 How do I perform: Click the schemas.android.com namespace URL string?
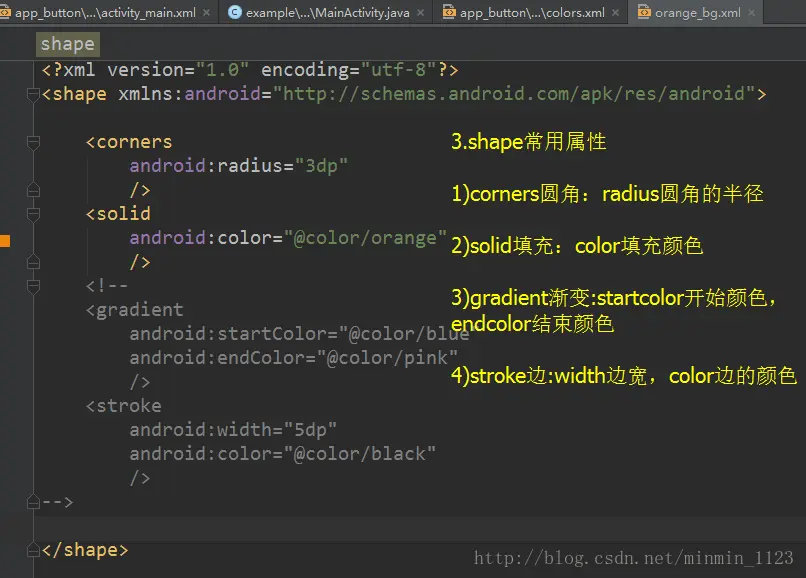tap(514, 94)
